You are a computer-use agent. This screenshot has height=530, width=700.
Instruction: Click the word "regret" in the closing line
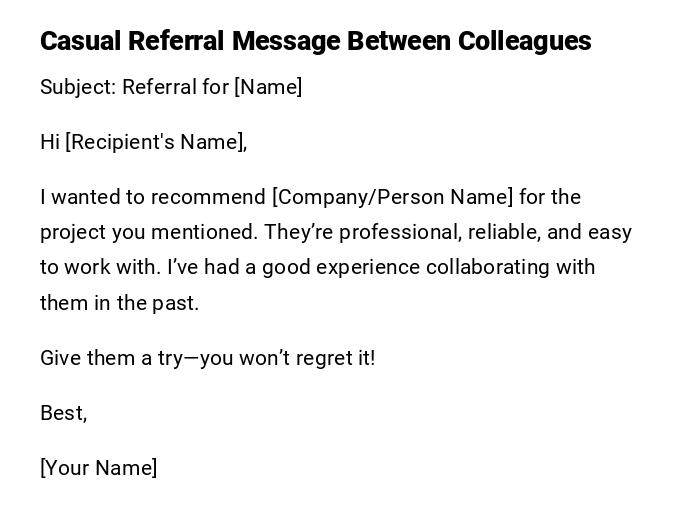tap(322, 358)
